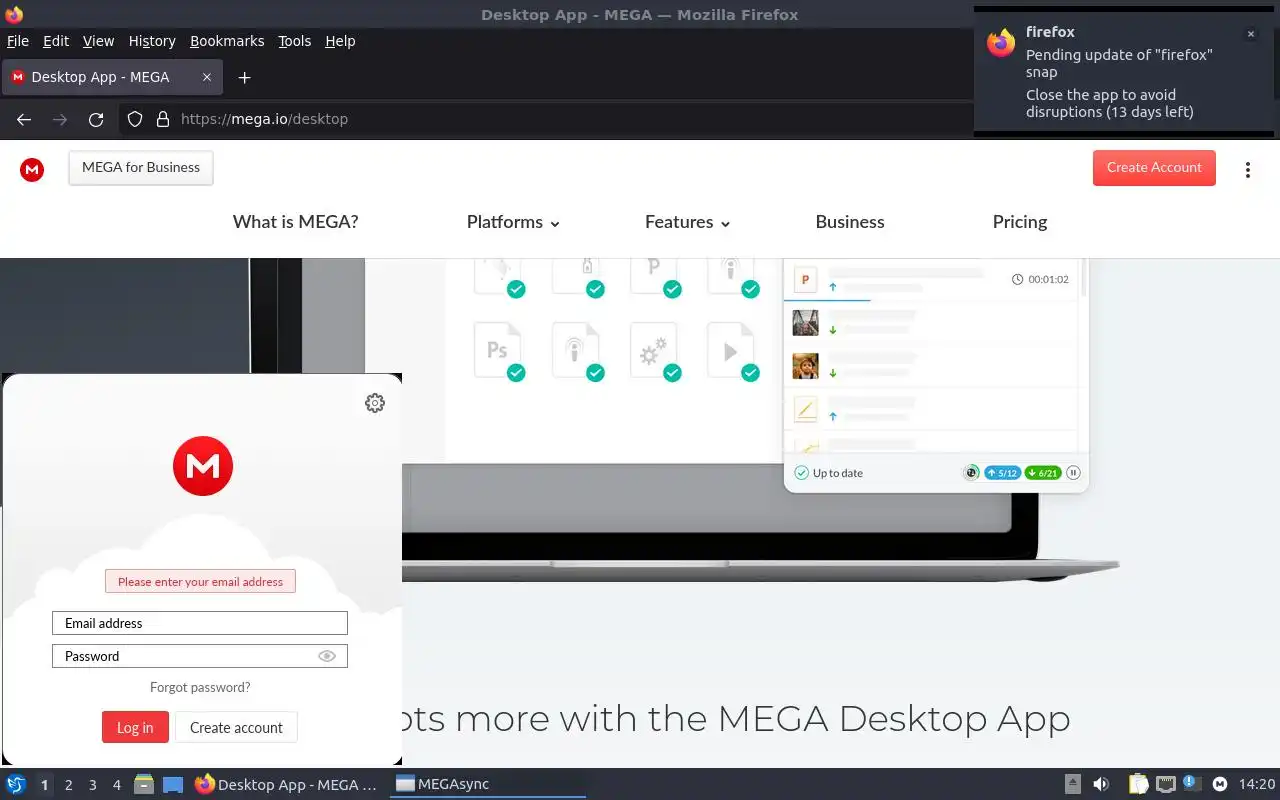The width and height of the screenshot is (1280, 800).
Task: Click the 14:20 panel clock
Action: tap(1257, 784)
